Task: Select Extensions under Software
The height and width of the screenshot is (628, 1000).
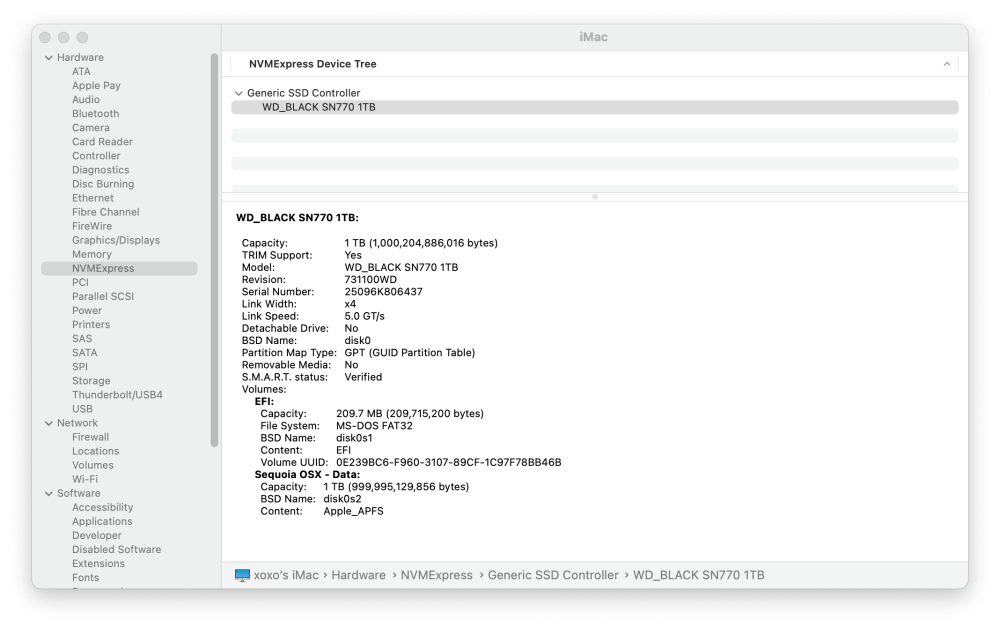Action: pos(98,563)
